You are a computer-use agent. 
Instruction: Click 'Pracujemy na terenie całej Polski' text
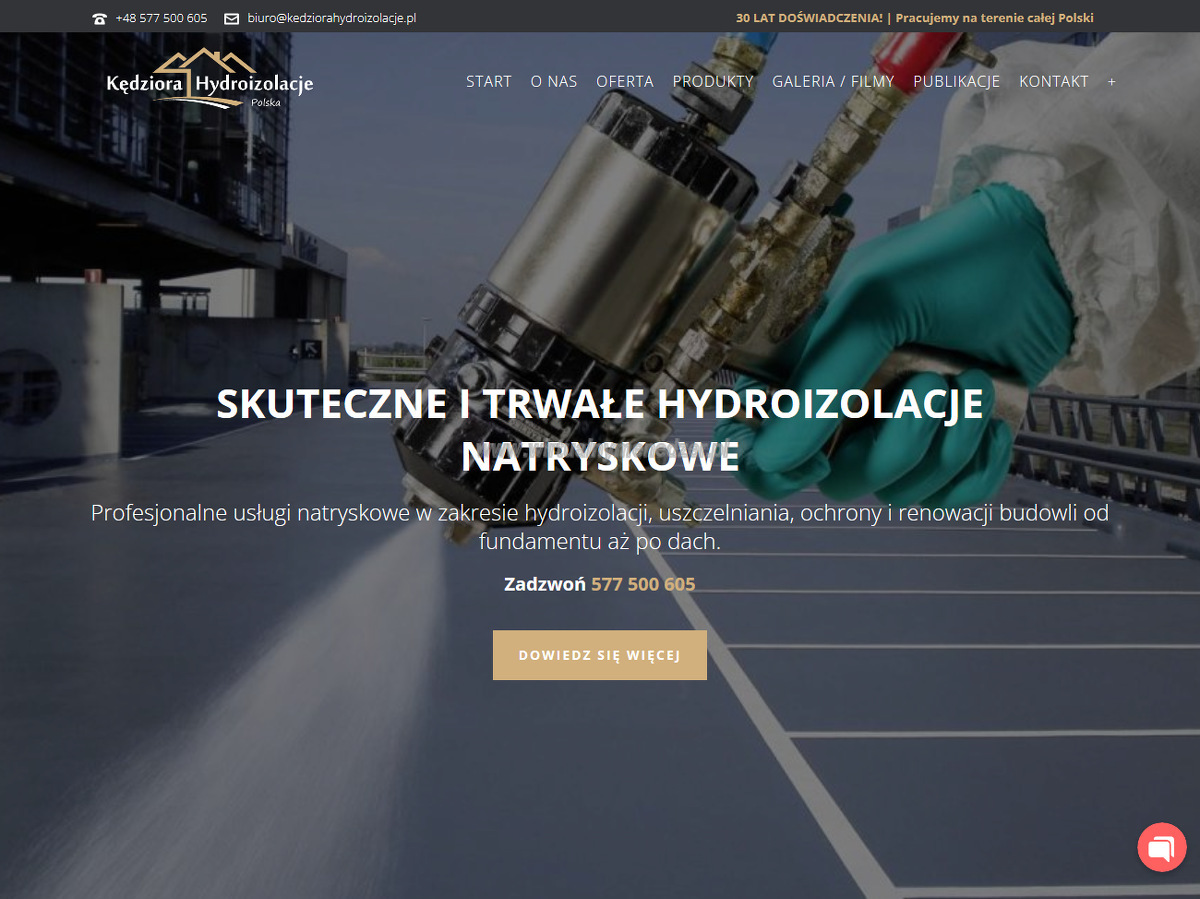click(x=995, y=19)
